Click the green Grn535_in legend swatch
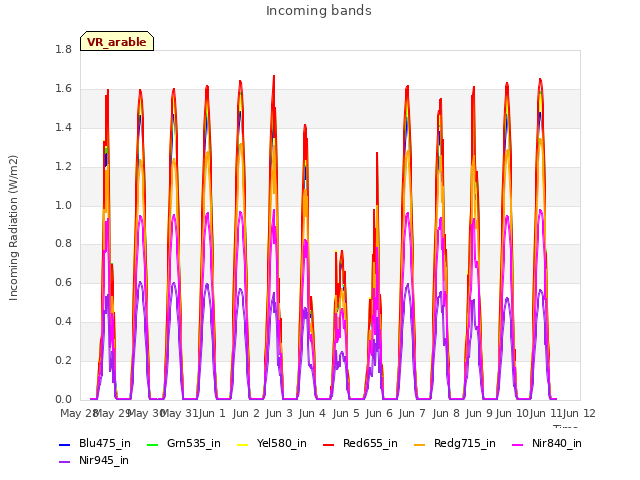The width and height of the screenshot is (640, 480). 152,444
